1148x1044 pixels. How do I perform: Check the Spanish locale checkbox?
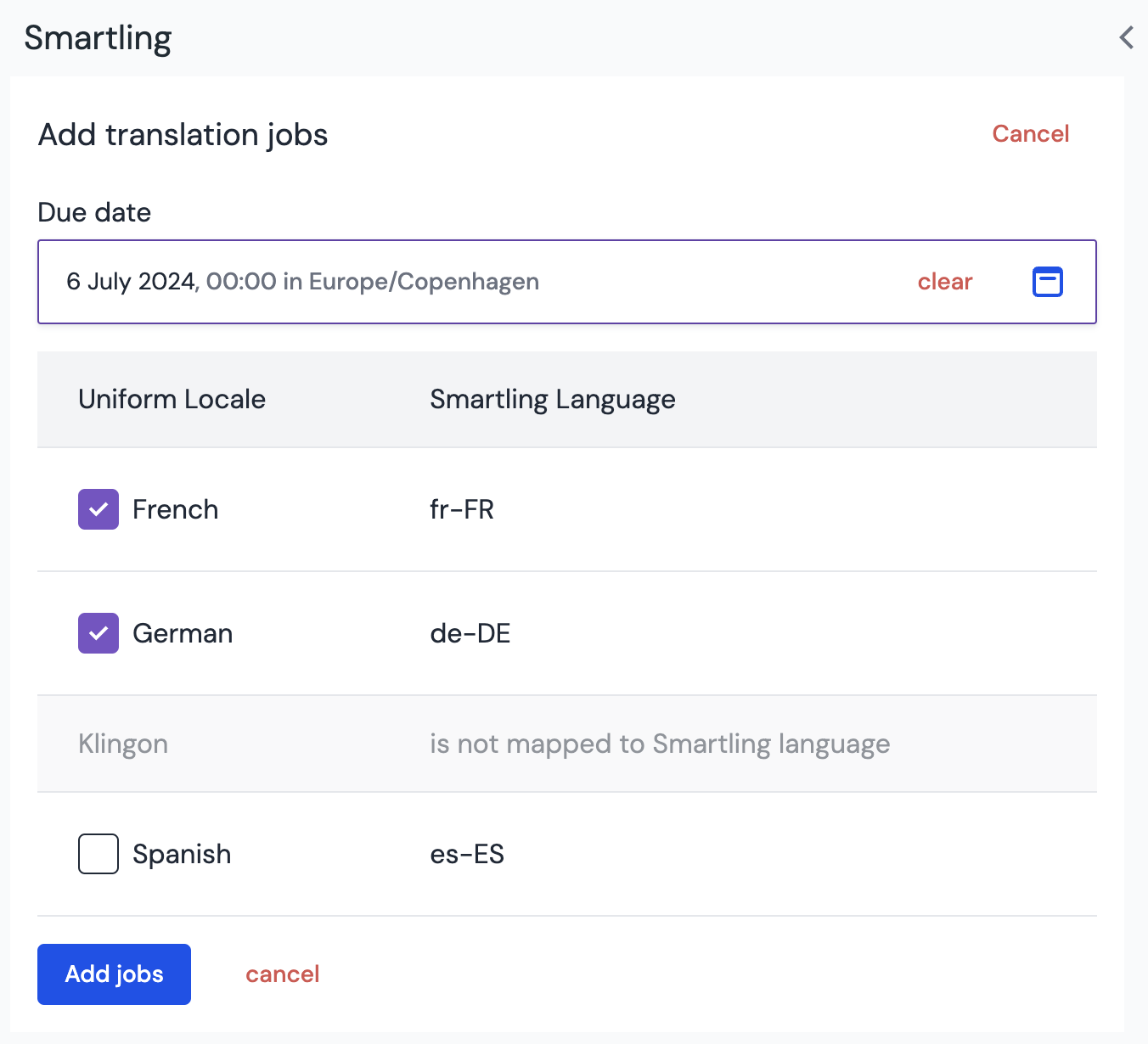pyautogui.click(x=98, y=854)
